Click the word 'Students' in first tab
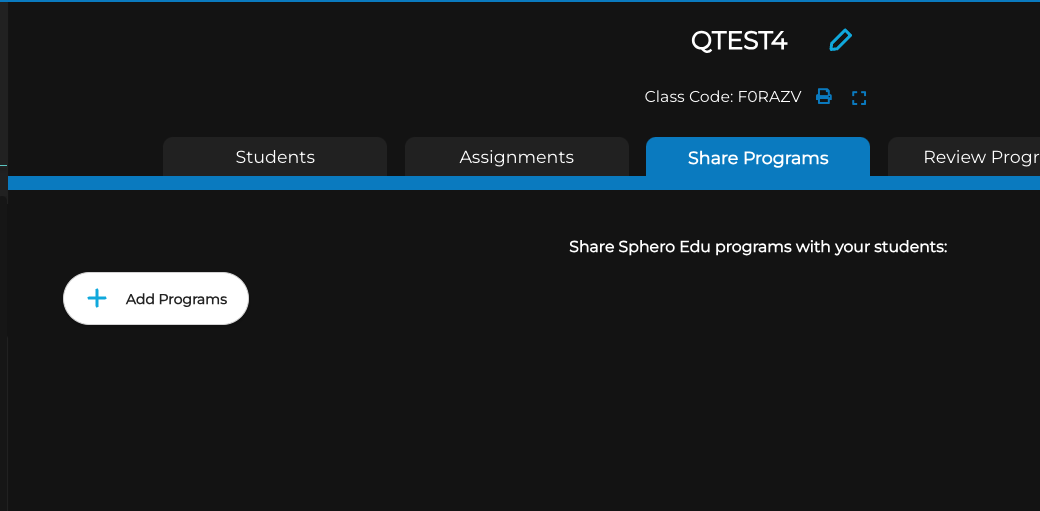 275,157
